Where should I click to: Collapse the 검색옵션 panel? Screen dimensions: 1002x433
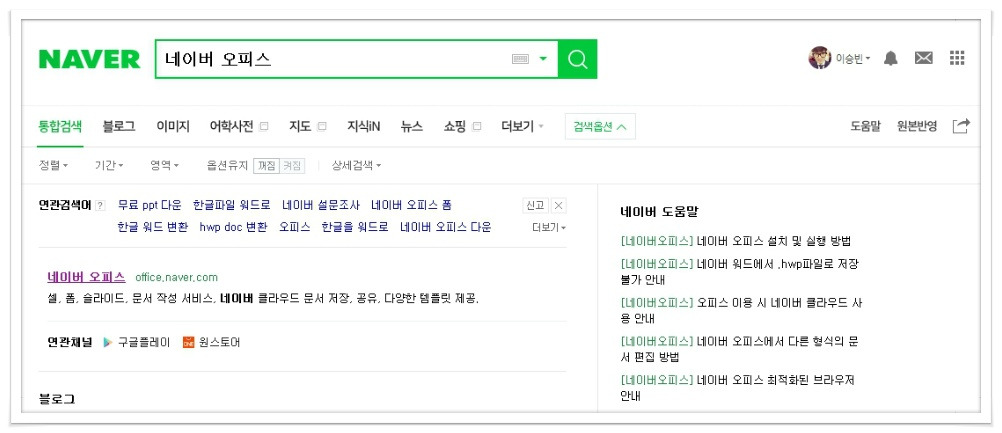600,126
